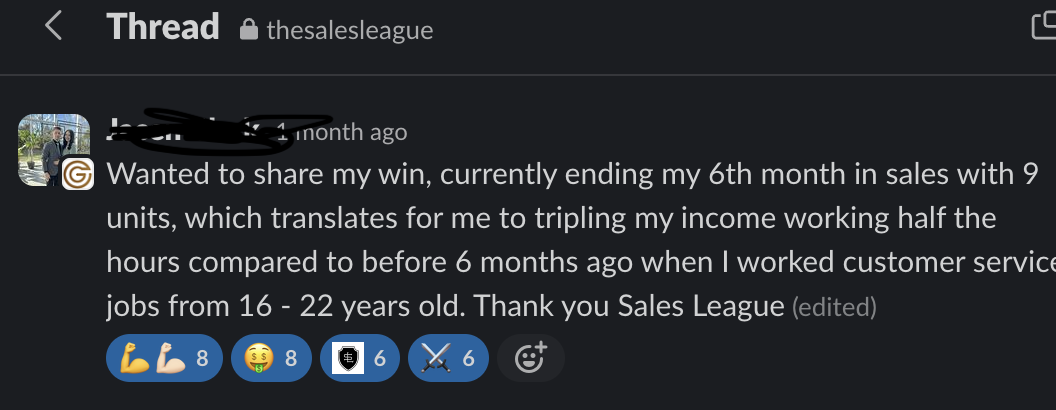The width and height of the screenshot is (1056, 410).
Task: Click the lock icon beside thesalesleague
Action: tap(249, 30)
